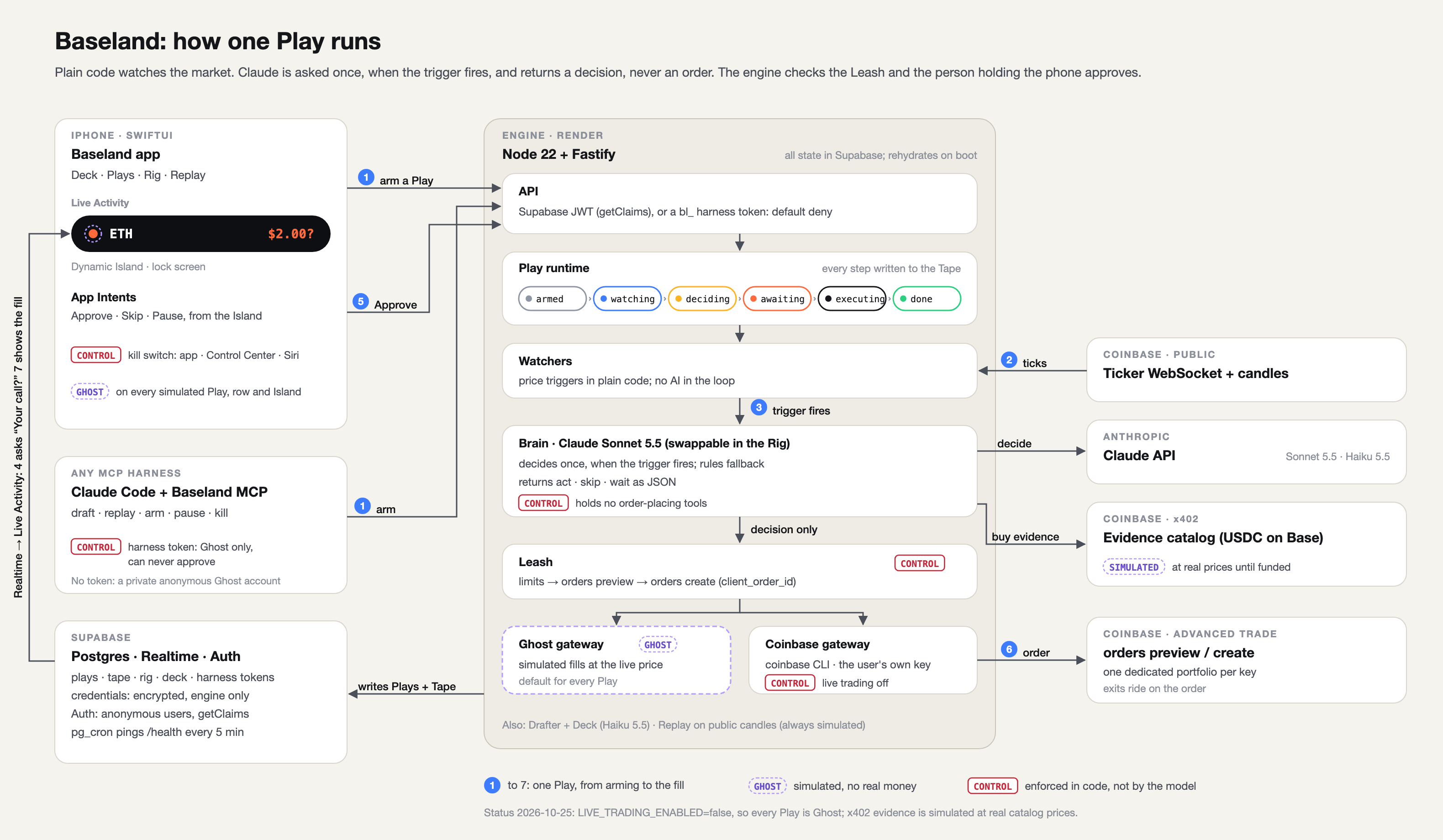Click the CONTROL badge beside kill switch
The width and height of the screenshot is (1443, 840).
tap(95, 355)
